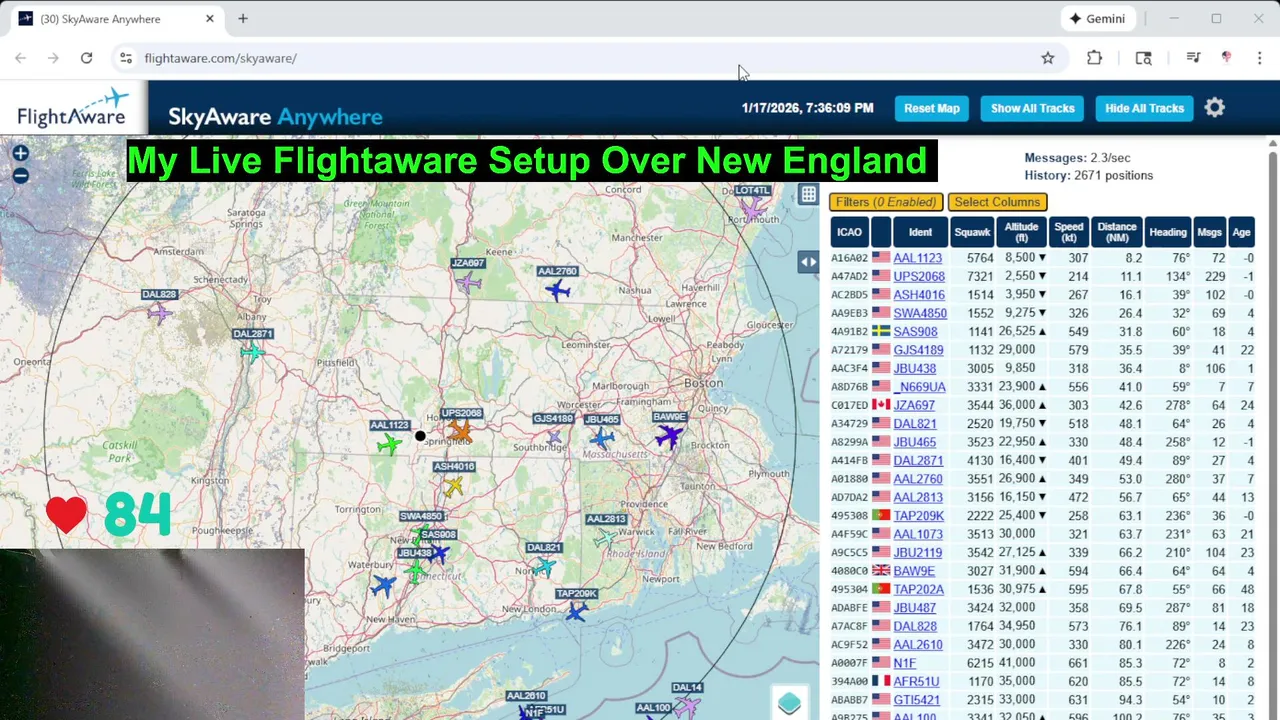This screenshot has width=1280, height=720.
Task: Select the UPS2068 aircraft on the map
Action: click(459, 430)
